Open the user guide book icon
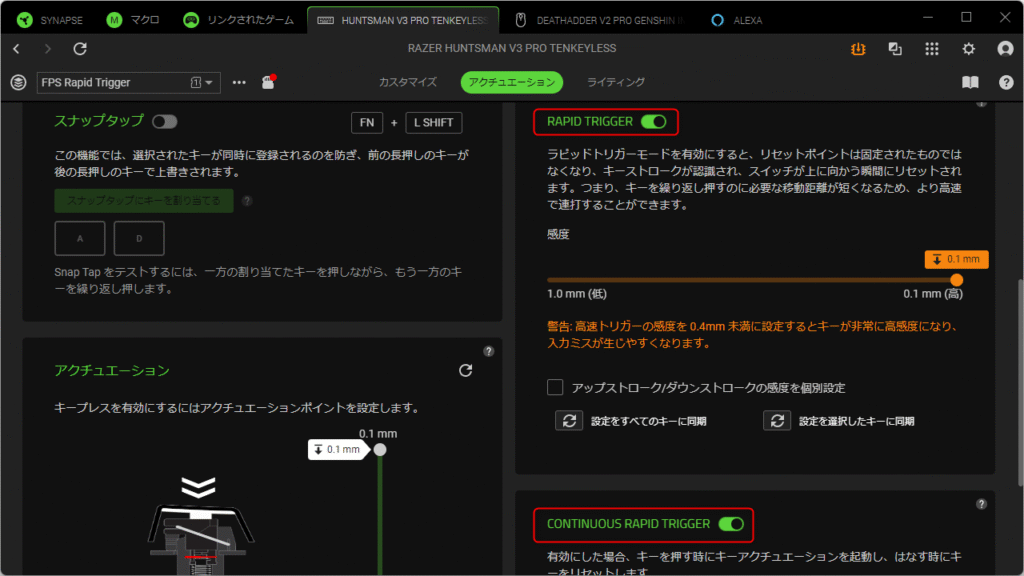Viewport: 1024px width, 576px height. pos(969,82)
